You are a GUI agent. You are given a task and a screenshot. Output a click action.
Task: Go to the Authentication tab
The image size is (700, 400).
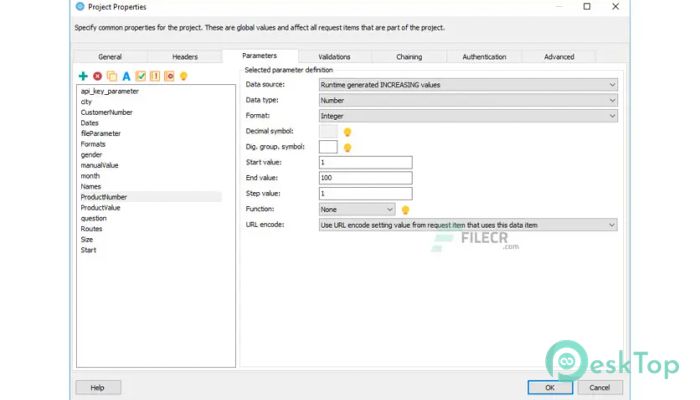point(484,57)
